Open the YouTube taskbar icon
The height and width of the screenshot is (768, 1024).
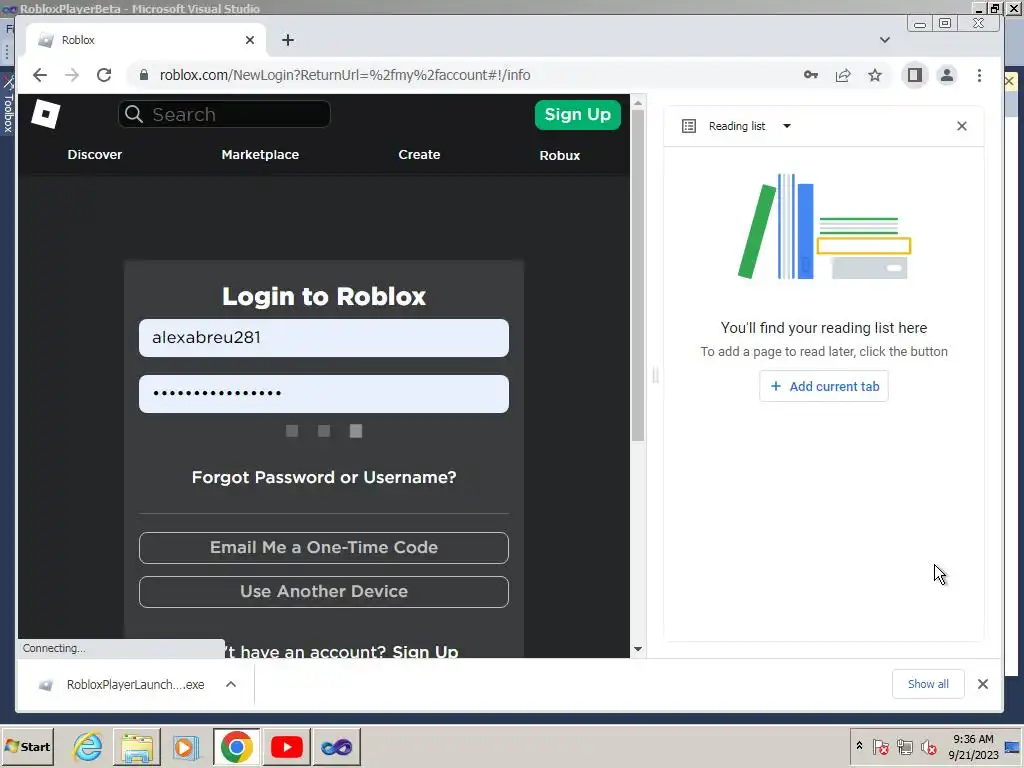pos(287,746)
